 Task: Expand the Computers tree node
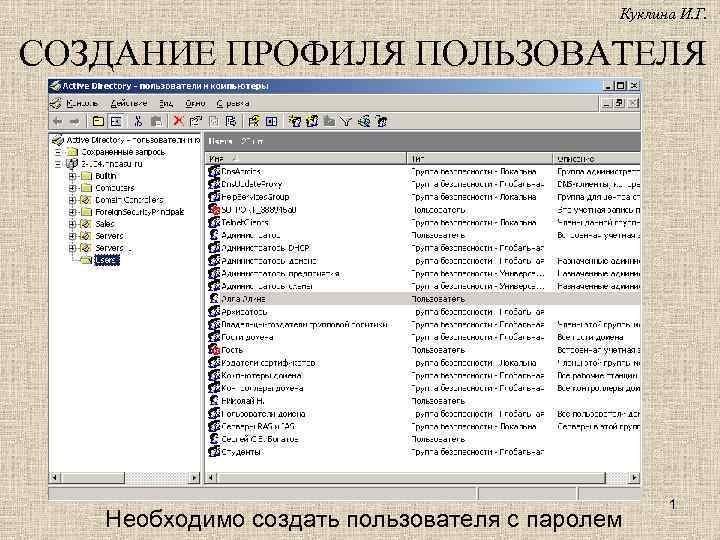pos(72,188)
